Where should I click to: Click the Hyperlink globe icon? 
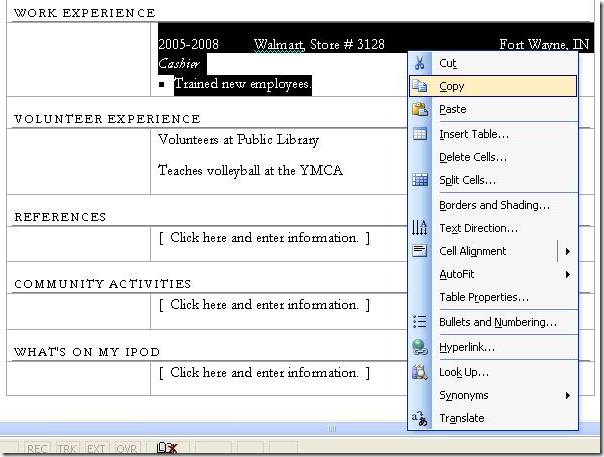(419, 347)
